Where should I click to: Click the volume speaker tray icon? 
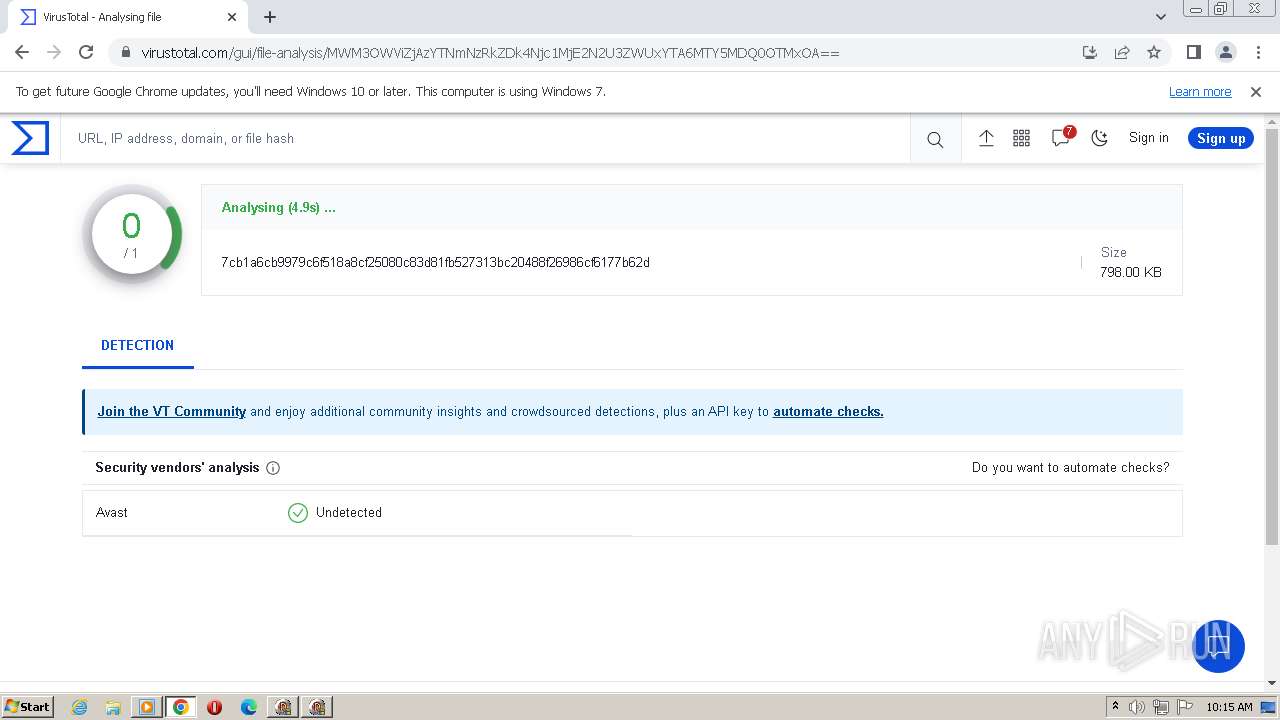(1137, 707)
